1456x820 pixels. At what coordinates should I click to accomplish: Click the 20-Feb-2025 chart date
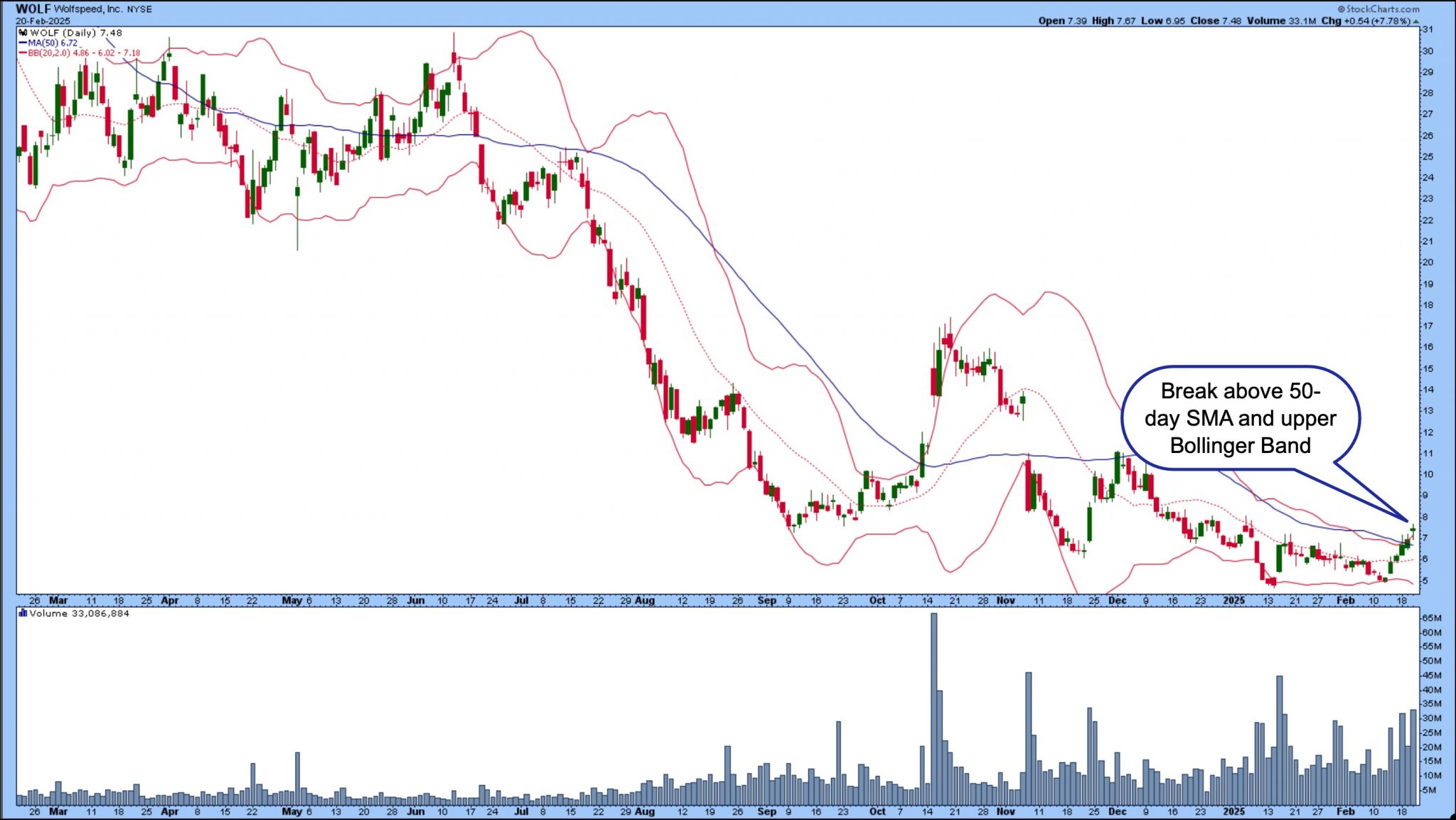click(x=43, y=21)
